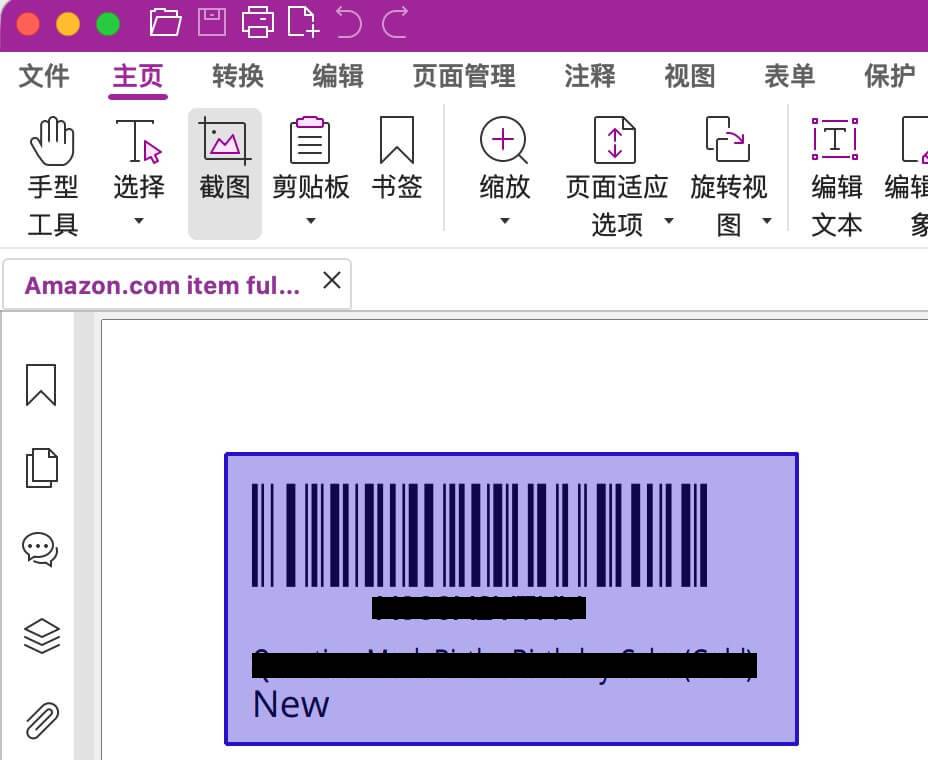Open the File (文件) menu
The image size is (928, 760).
click(x=44, y=76)
